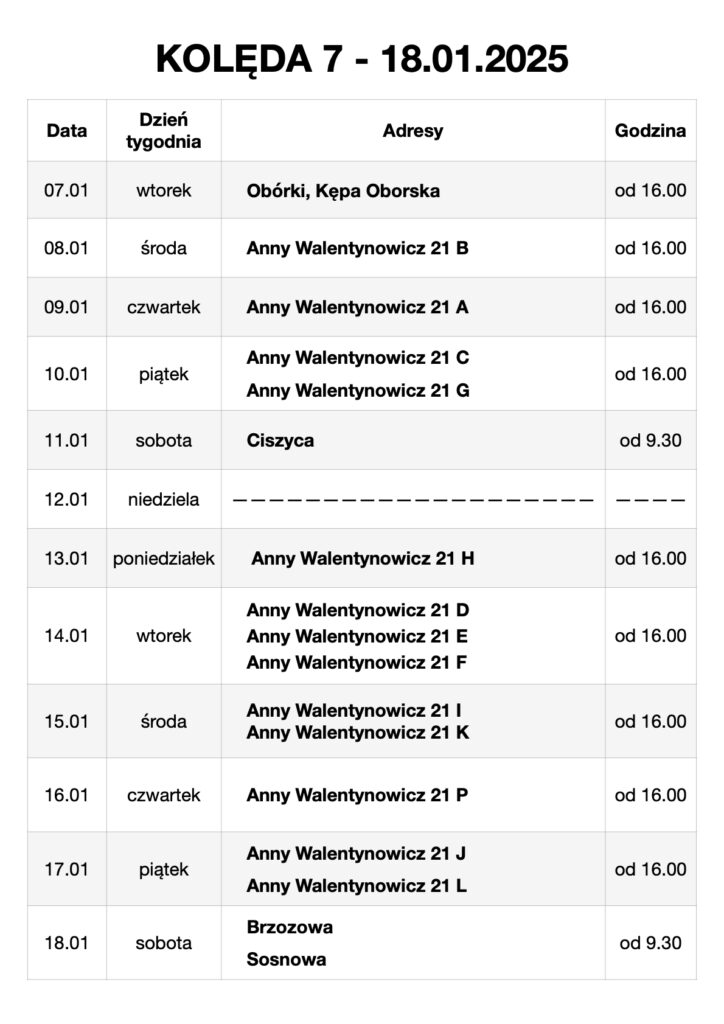The image size is (724, 1024).
Task: Click the "od 9.30" time for 11.01
Action: 650,440
